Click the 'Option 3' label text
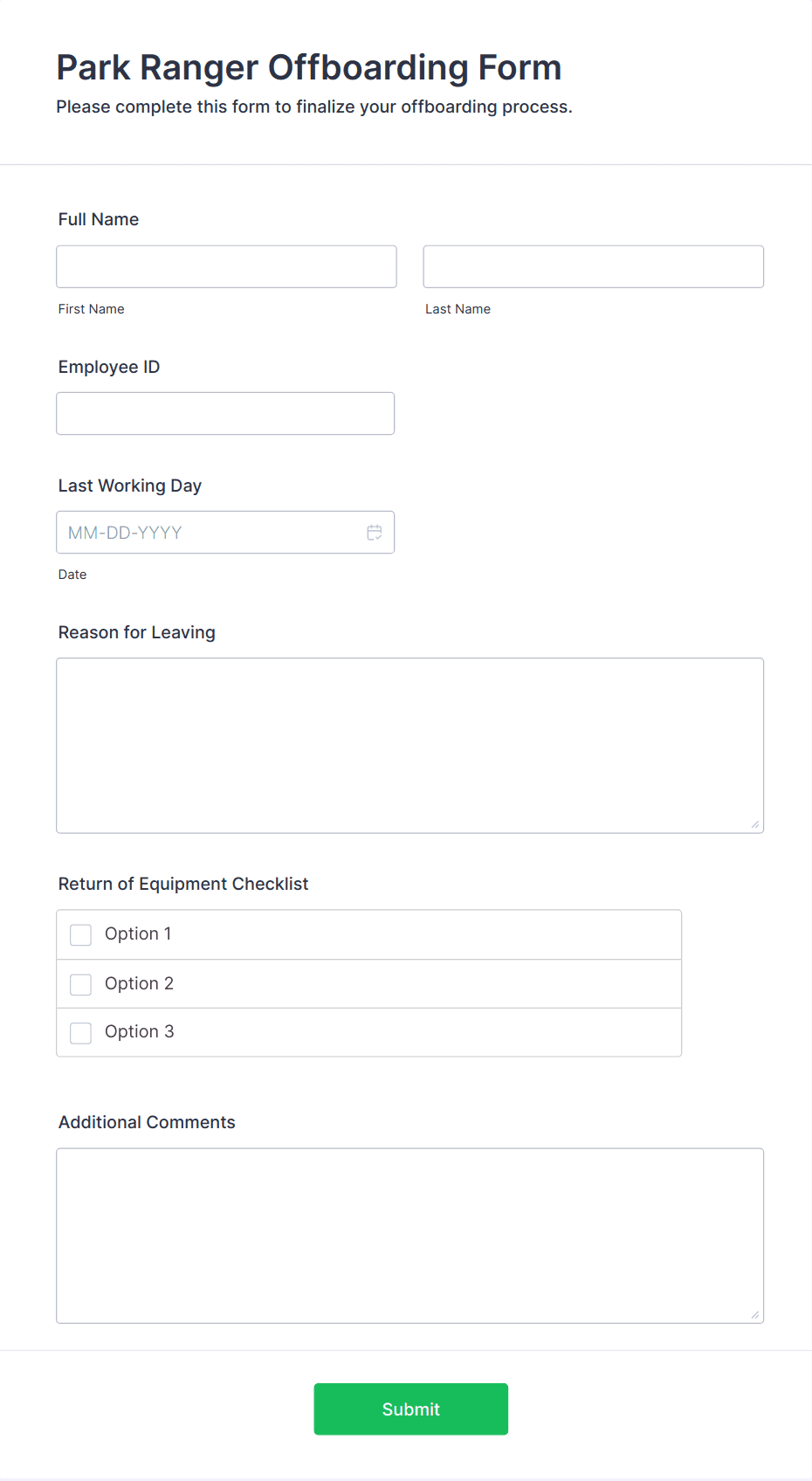 (139, 1032)
